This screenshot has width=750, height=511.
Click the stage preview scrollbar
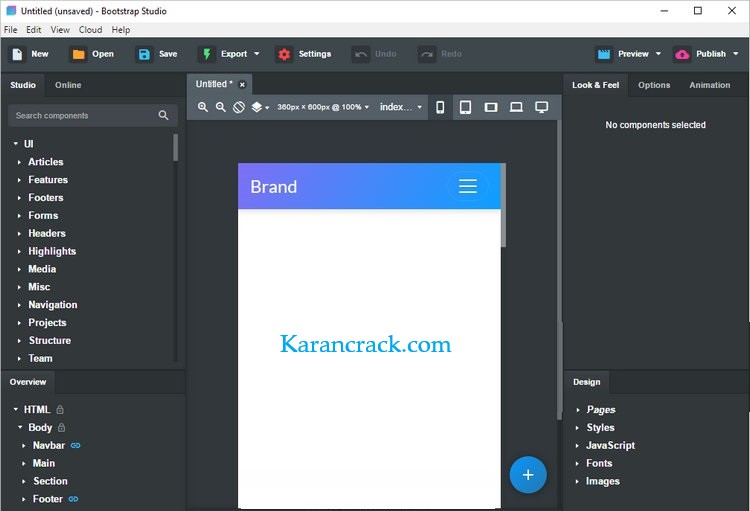coord(503,205)
